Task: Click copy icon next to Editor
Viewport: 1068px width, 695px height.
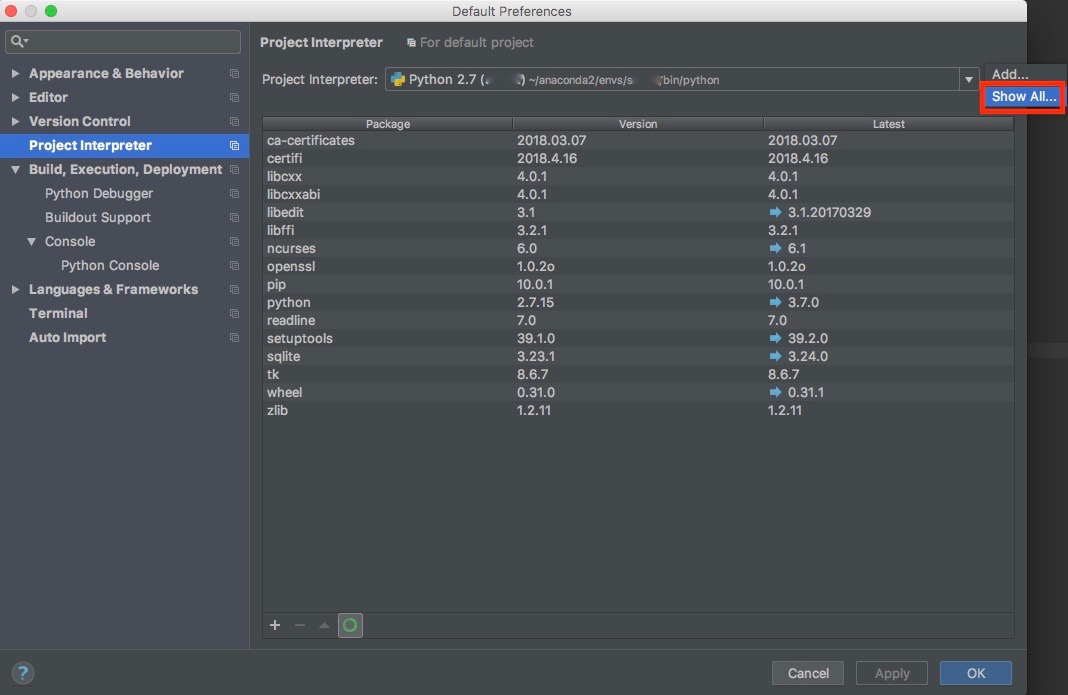Action: 234,97
